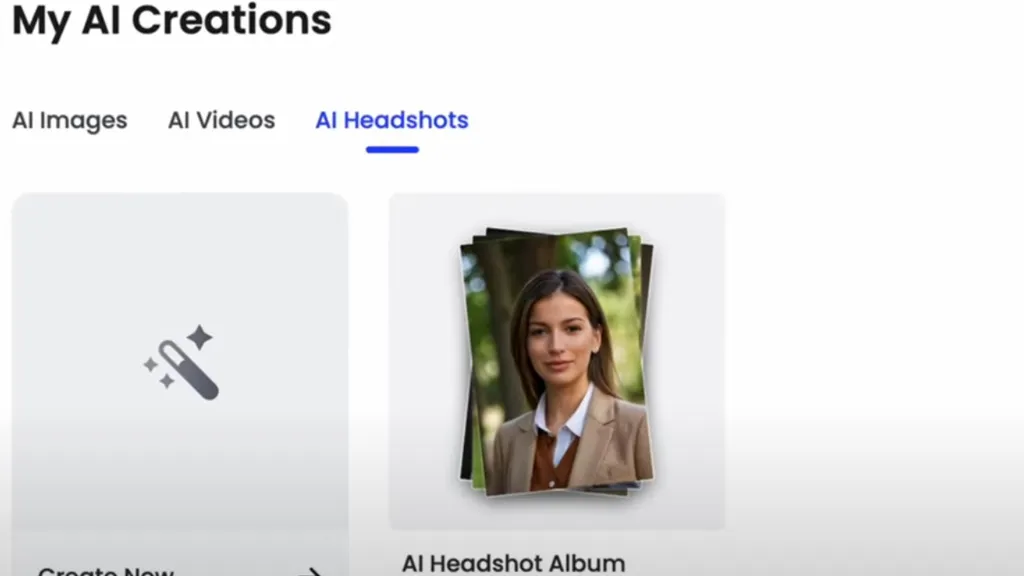Open the AI Videos tab
Image resolution: width=1024 pixels, height=576 pixels.
point(221,121)
